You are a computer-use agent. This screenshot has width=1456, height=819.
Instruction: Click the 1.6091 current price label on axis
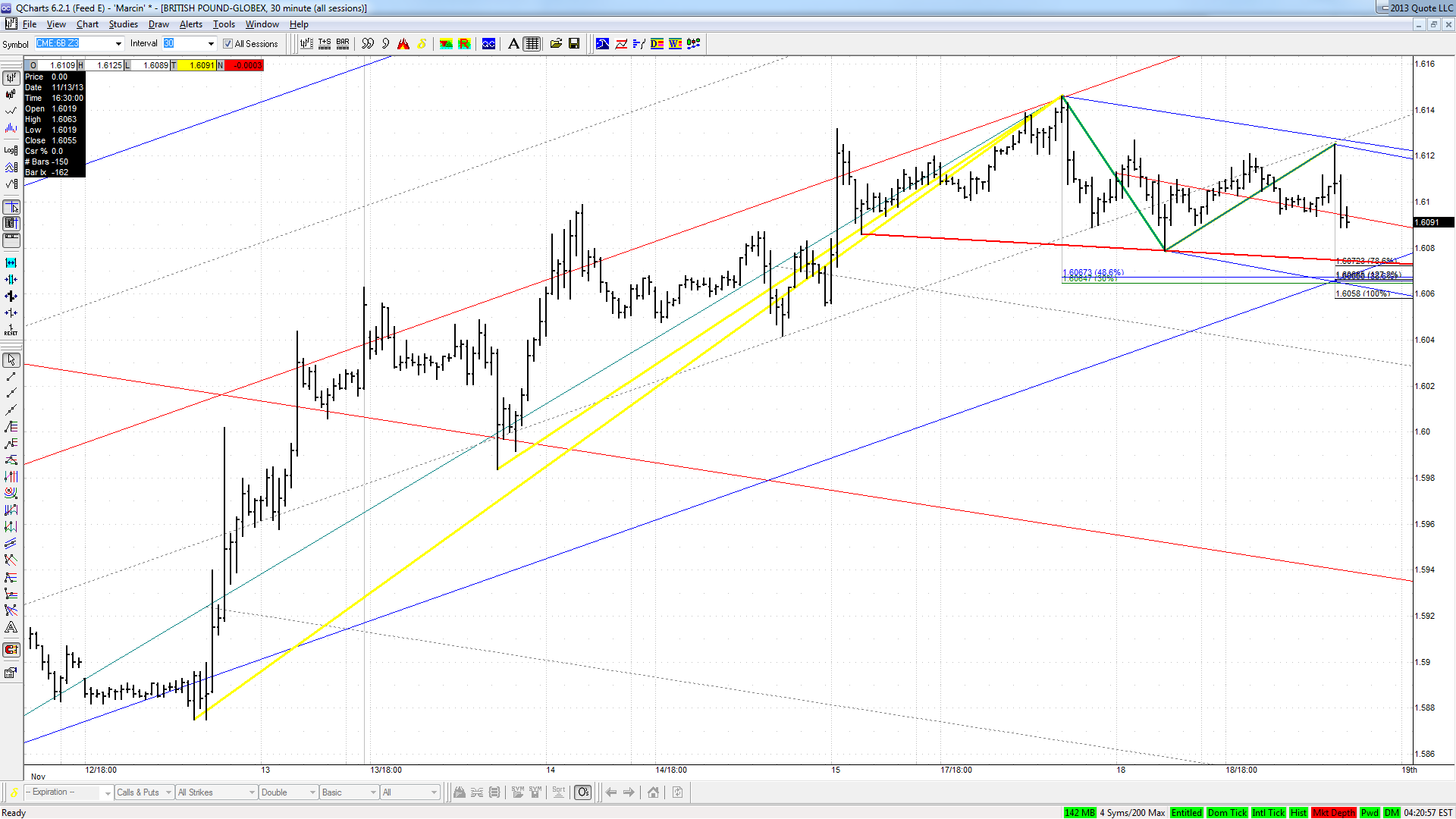(1433, 222)
